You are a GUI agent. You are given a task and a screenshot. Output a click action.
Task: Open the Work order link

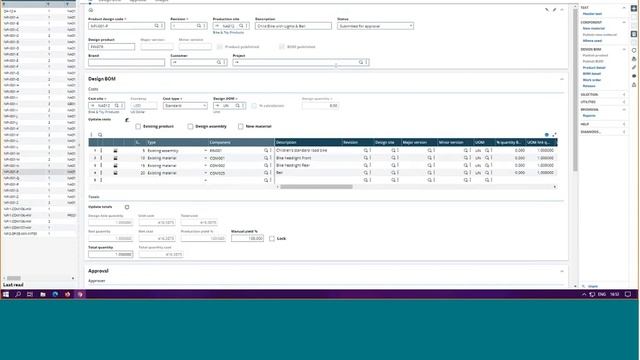point(592,80)
